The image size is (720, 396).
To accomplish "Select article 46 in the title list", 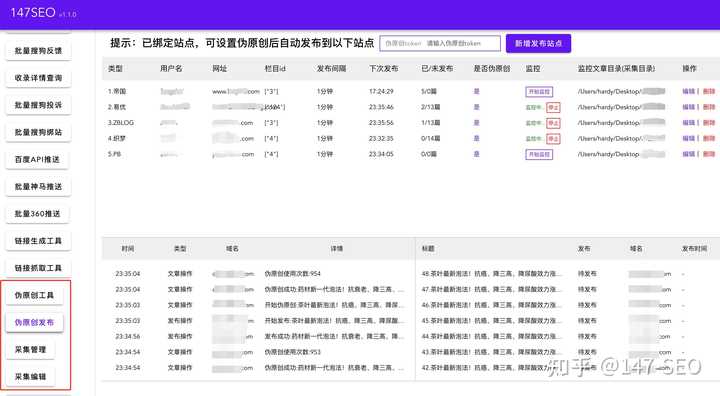I will (x=491, y=305).
